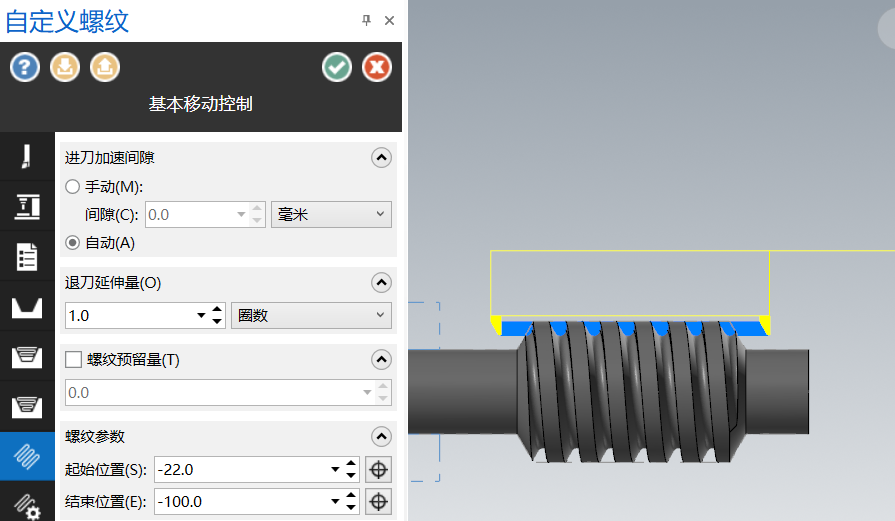Open the 起始位置(S) value dropdown arrow
The image size is (895, 521).
click(335, 470)
